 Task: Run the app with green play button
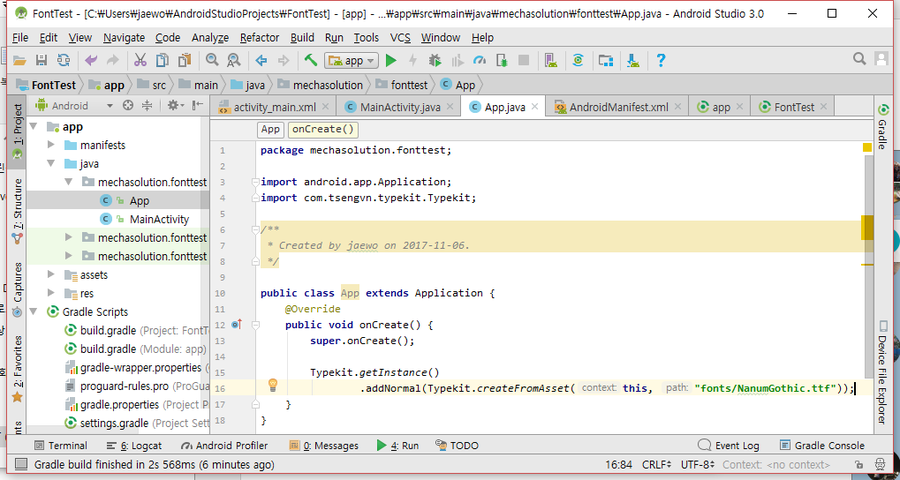[391, 60]
